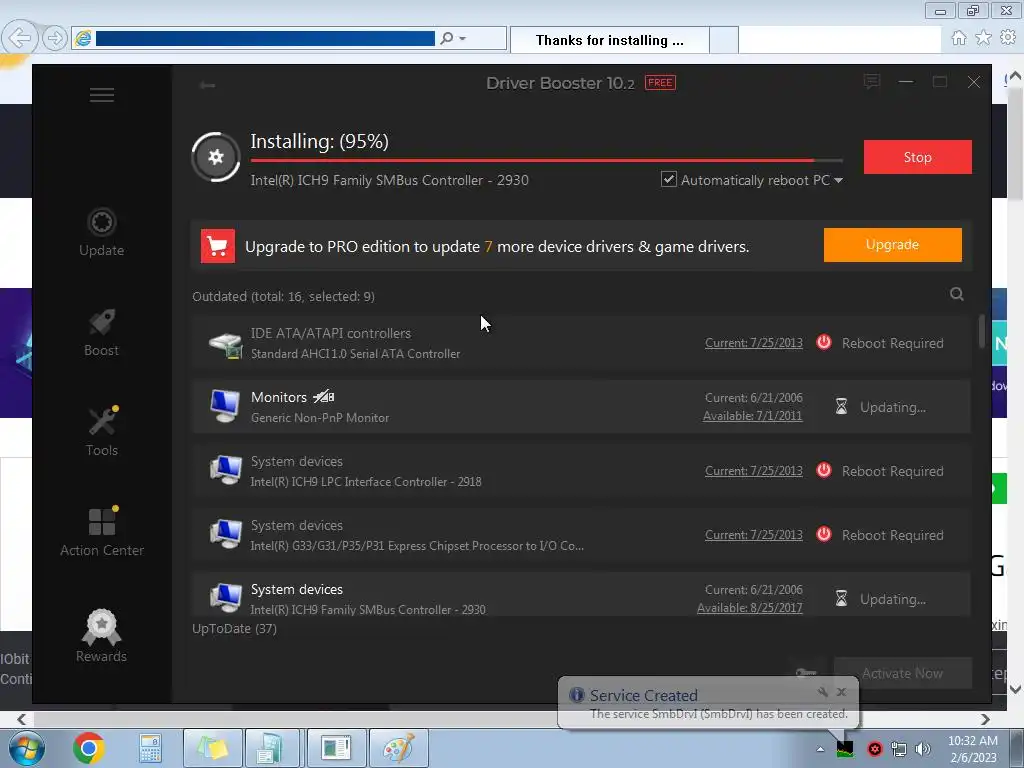Click reboot power icon for G33/G31 Chipset row
Screen dimensions: 1024x768
click(824, 534)
